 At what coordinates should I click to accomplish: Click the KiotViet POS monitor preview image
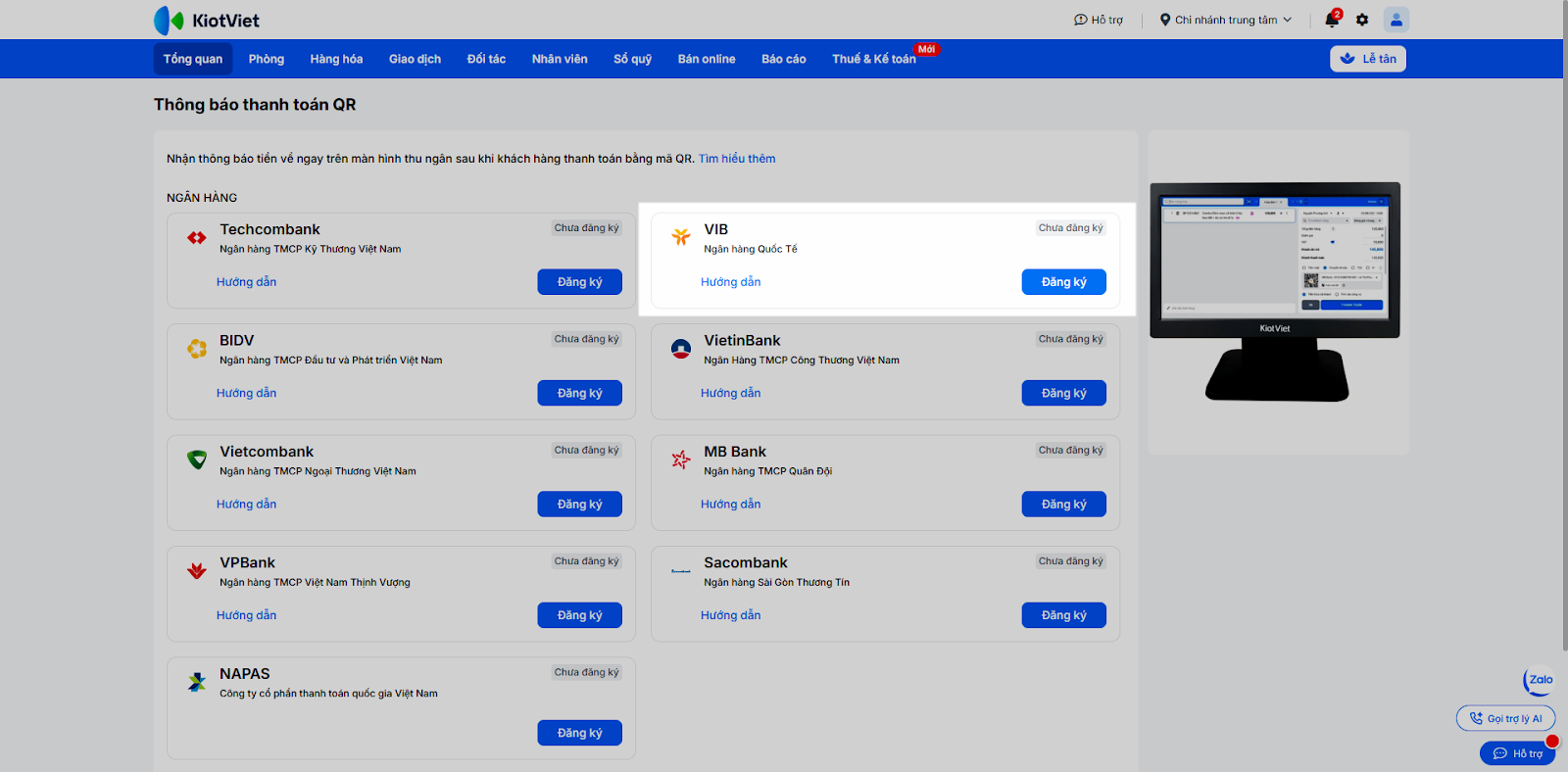tap(1275, 291)
